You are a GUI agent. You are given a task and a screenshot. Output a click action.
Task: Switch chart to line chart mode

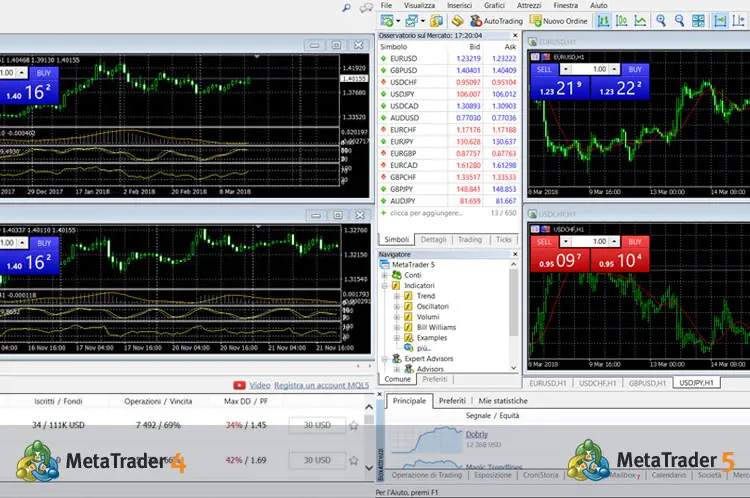640,21
